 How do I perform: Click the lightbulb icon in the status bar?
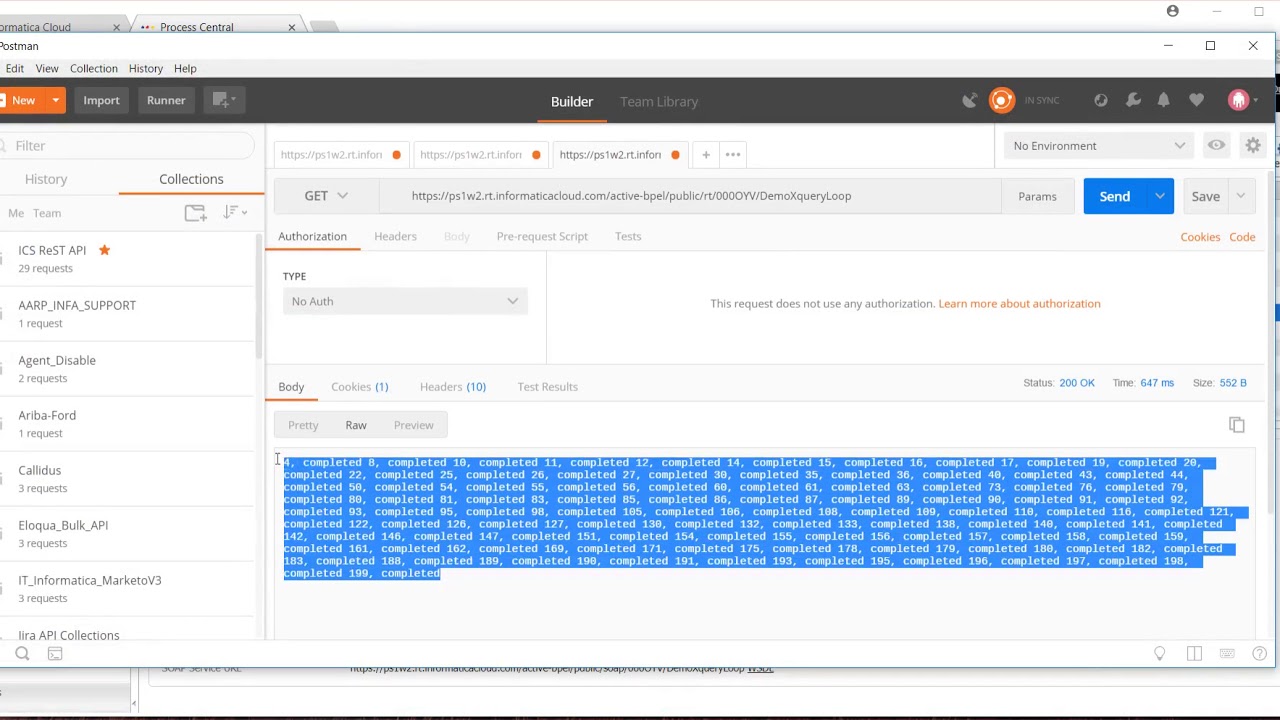point(1160,654)
